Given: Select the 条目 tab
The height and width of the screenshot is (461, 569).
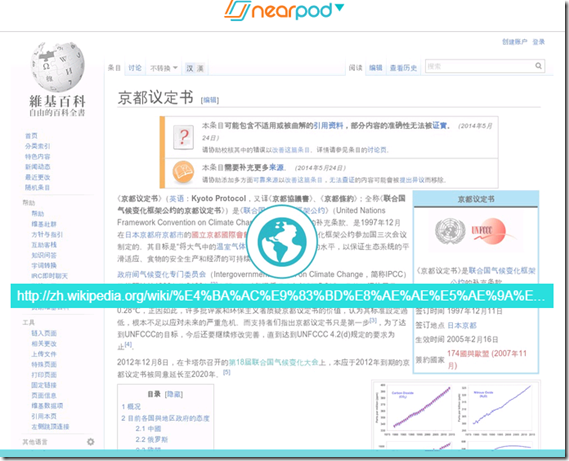Looking at the screenshot, I should point(114,68).
